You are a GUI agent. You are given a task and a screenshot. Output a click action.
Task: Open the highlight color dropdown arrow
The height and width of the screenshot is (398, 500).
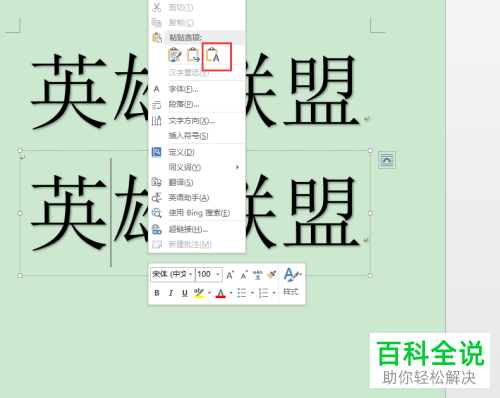tap(209, 293)
